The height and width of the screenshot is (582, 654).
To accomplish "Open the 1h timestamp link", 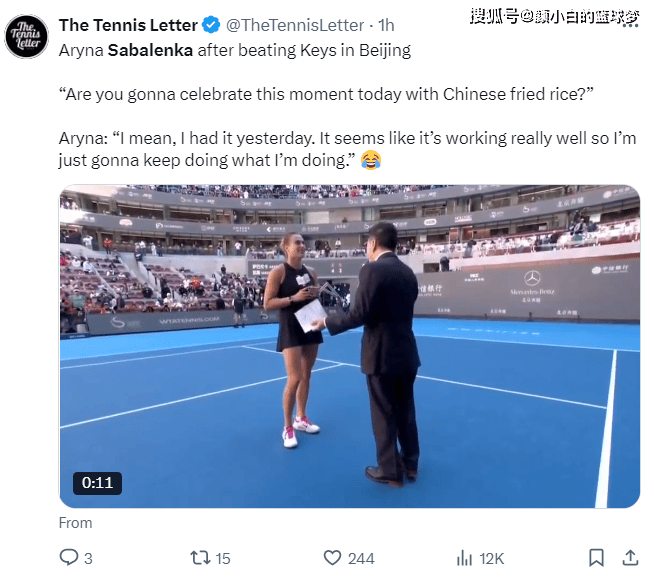I will coord(386,25).
